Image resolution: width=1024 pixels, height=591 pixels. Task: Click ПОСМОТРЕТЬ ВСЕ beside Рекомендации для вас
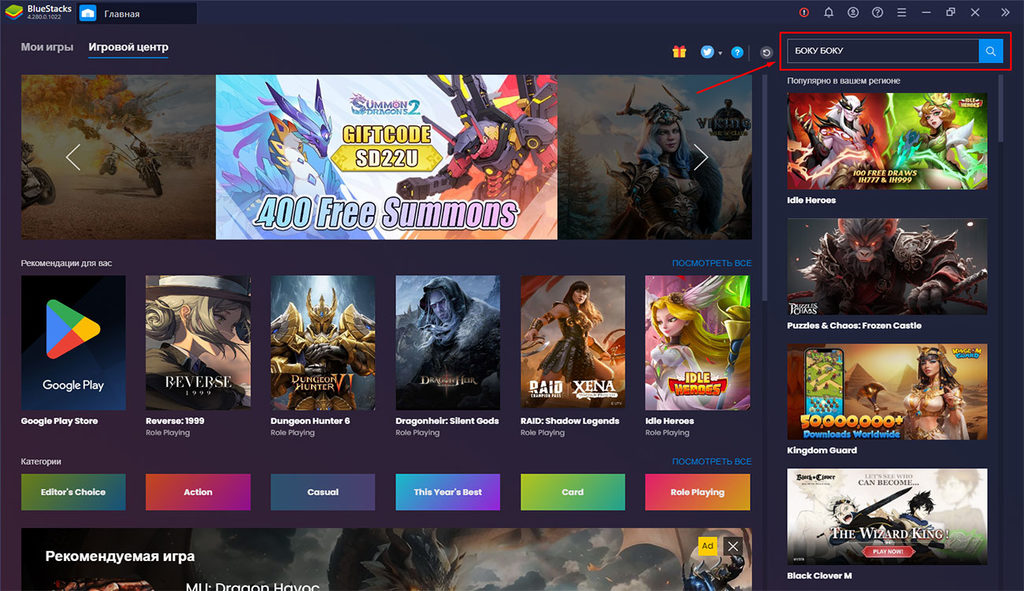pos(711,263)
